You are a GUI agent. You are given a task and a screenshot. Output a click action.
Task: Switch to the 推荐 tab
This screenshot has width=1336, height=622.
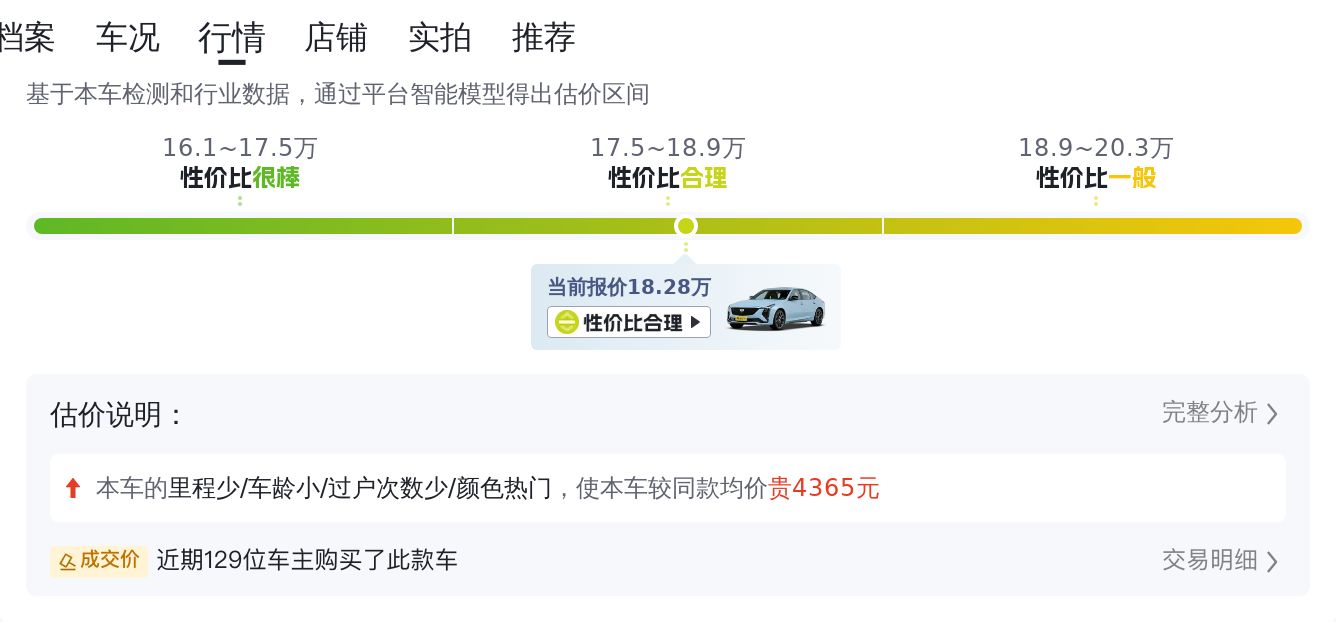[544, 38]
